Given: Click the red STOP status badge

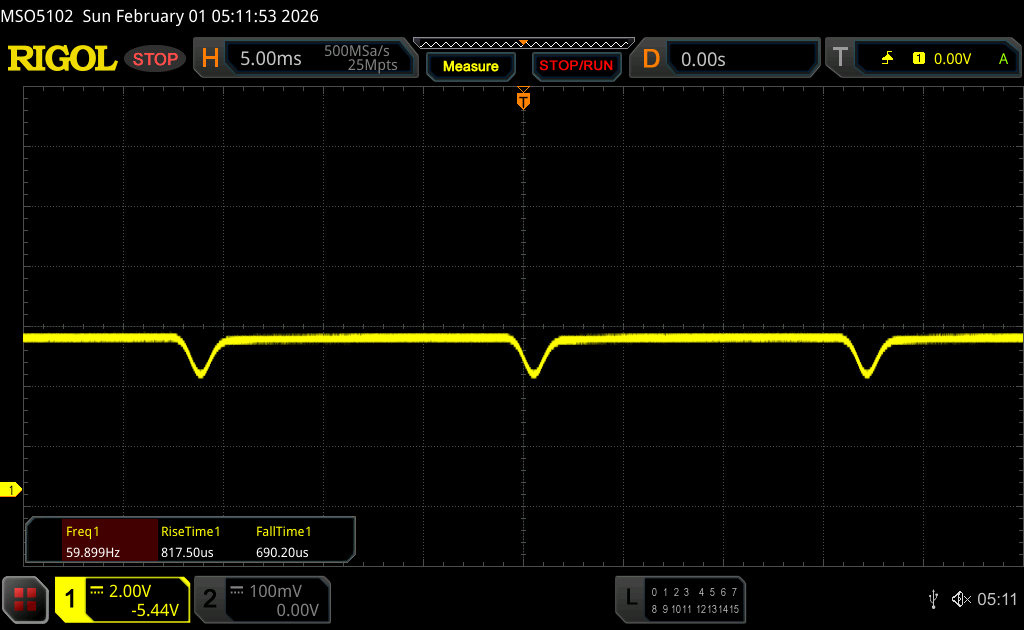Looking at the screenshot, I should tap(155, 59).
